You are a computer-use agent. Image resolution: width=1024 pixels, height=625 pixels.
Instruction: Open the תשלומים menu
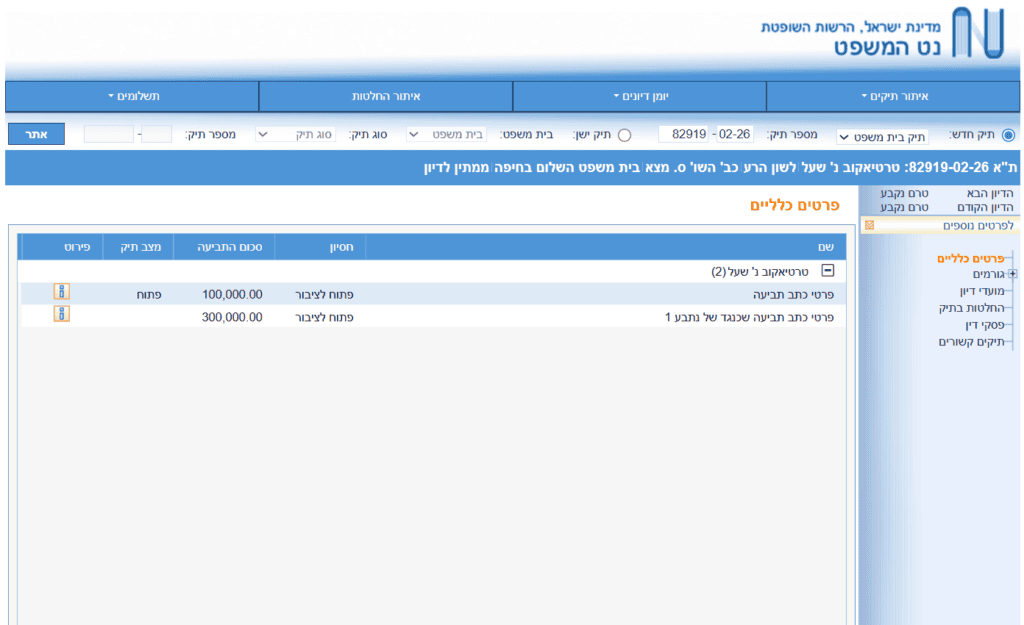(133, 97)
